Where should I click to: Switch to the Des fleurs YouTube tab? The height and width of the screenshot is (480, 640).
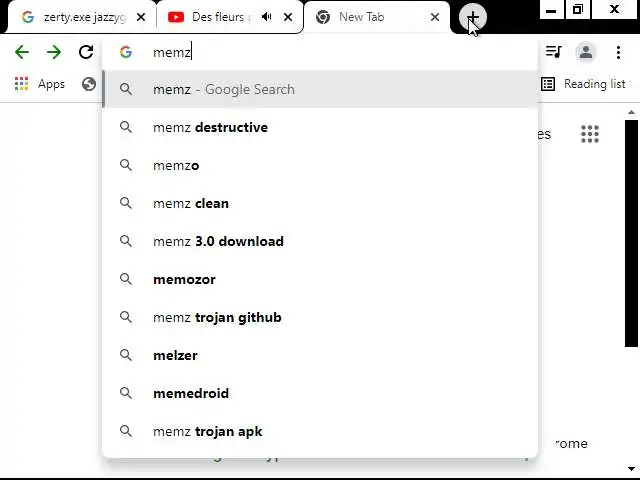tap(215, 17)
